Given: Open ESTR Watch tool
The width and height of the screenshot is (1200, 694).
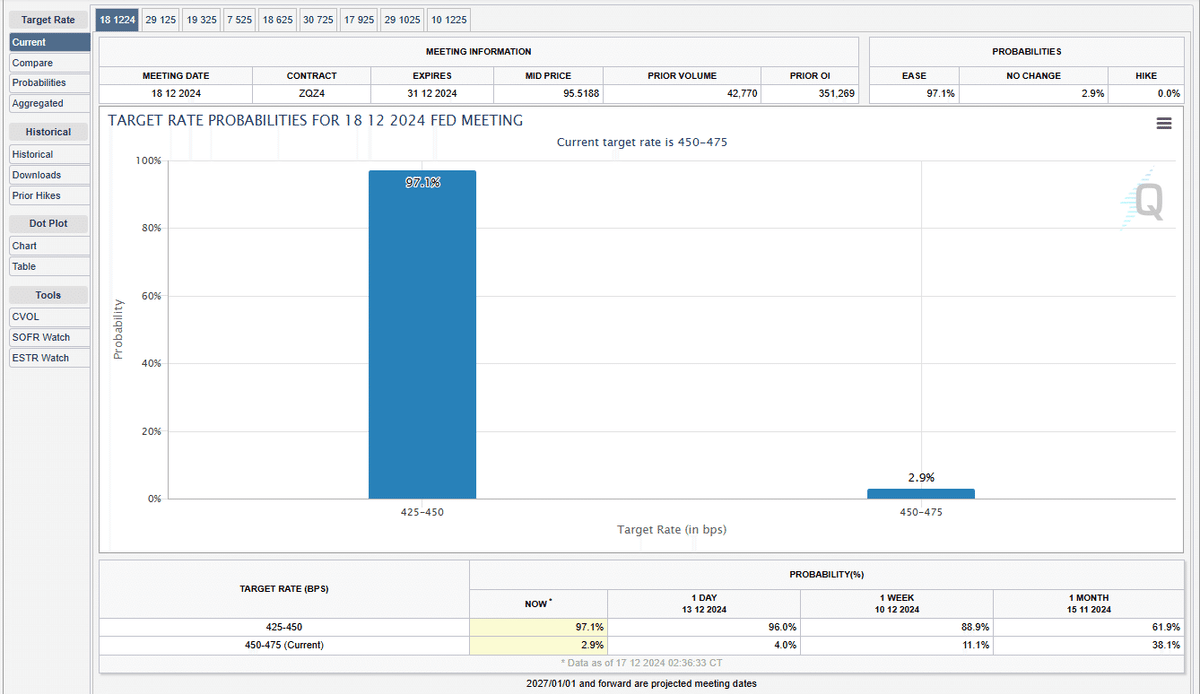Looking at the screenshot, I should point(50,358).
